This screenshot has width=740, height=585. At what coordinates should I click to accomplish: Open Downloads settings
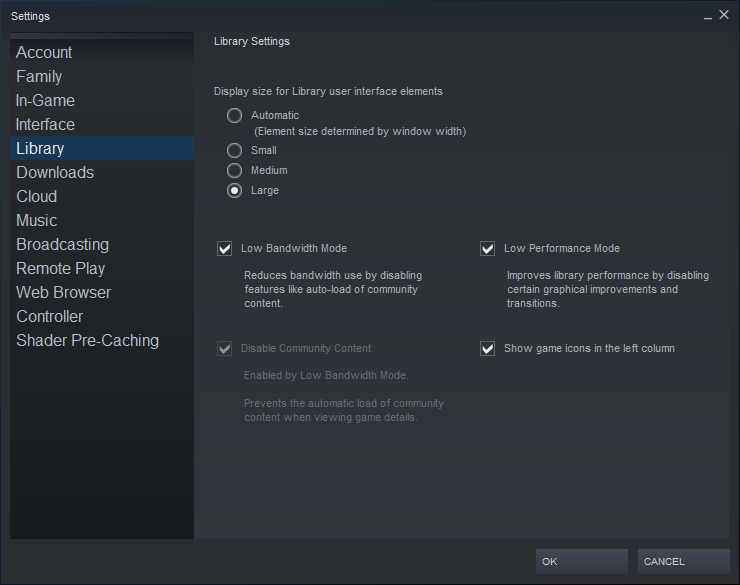(x=101, y=172)
